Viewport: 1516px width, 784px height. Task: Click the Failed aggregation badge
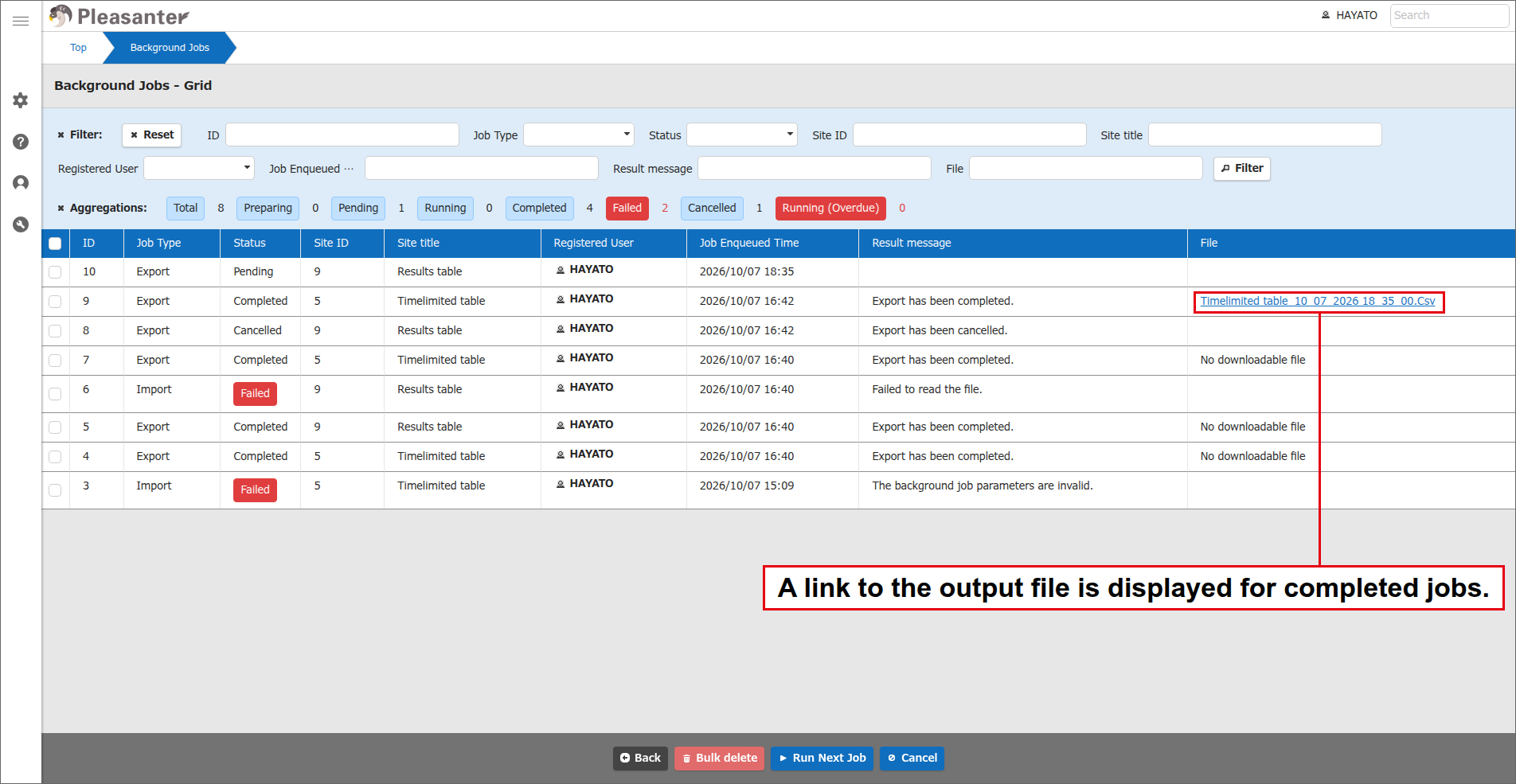pos(627,209)
